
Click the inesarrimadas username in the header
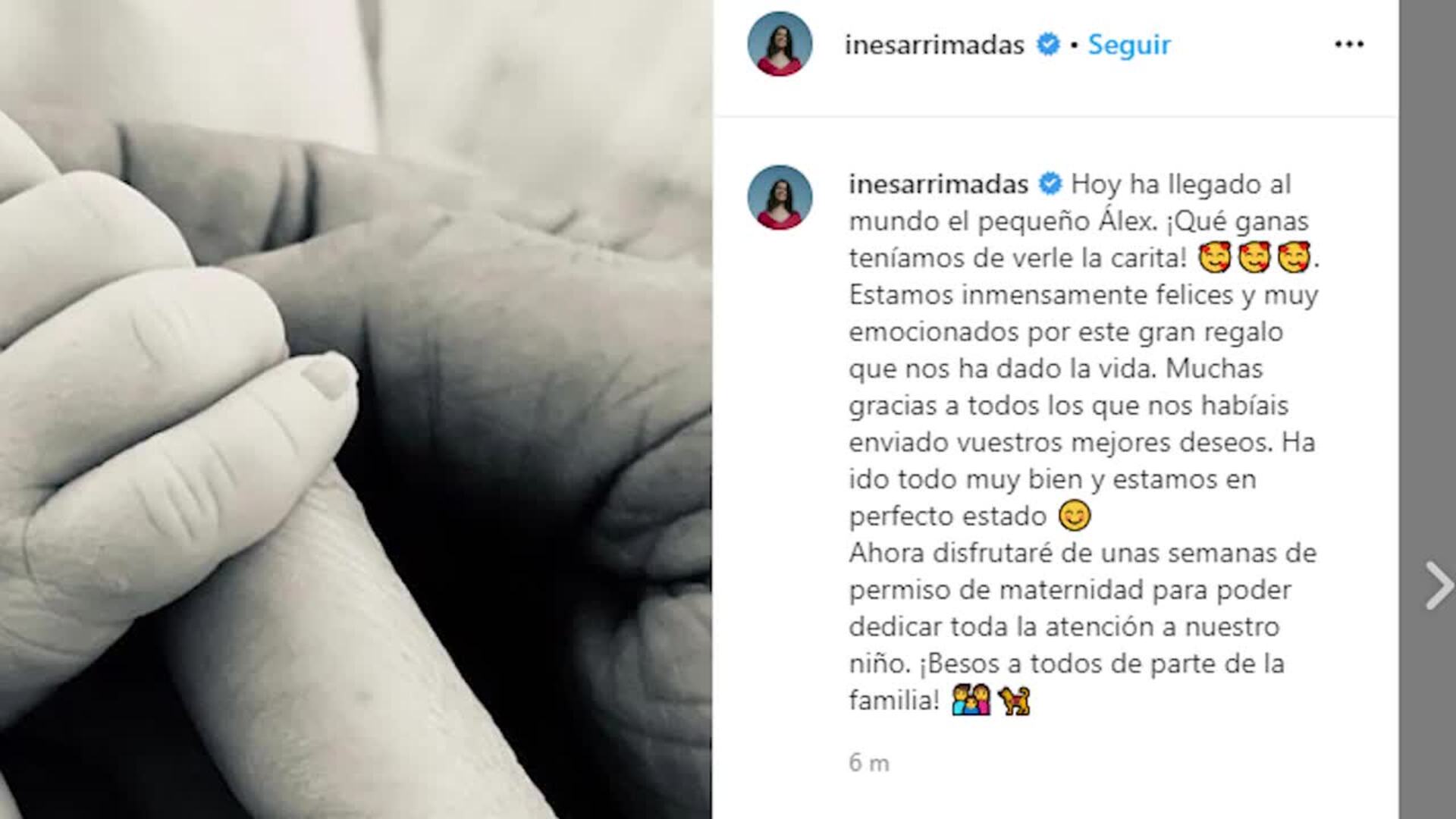tap(934, 45)
